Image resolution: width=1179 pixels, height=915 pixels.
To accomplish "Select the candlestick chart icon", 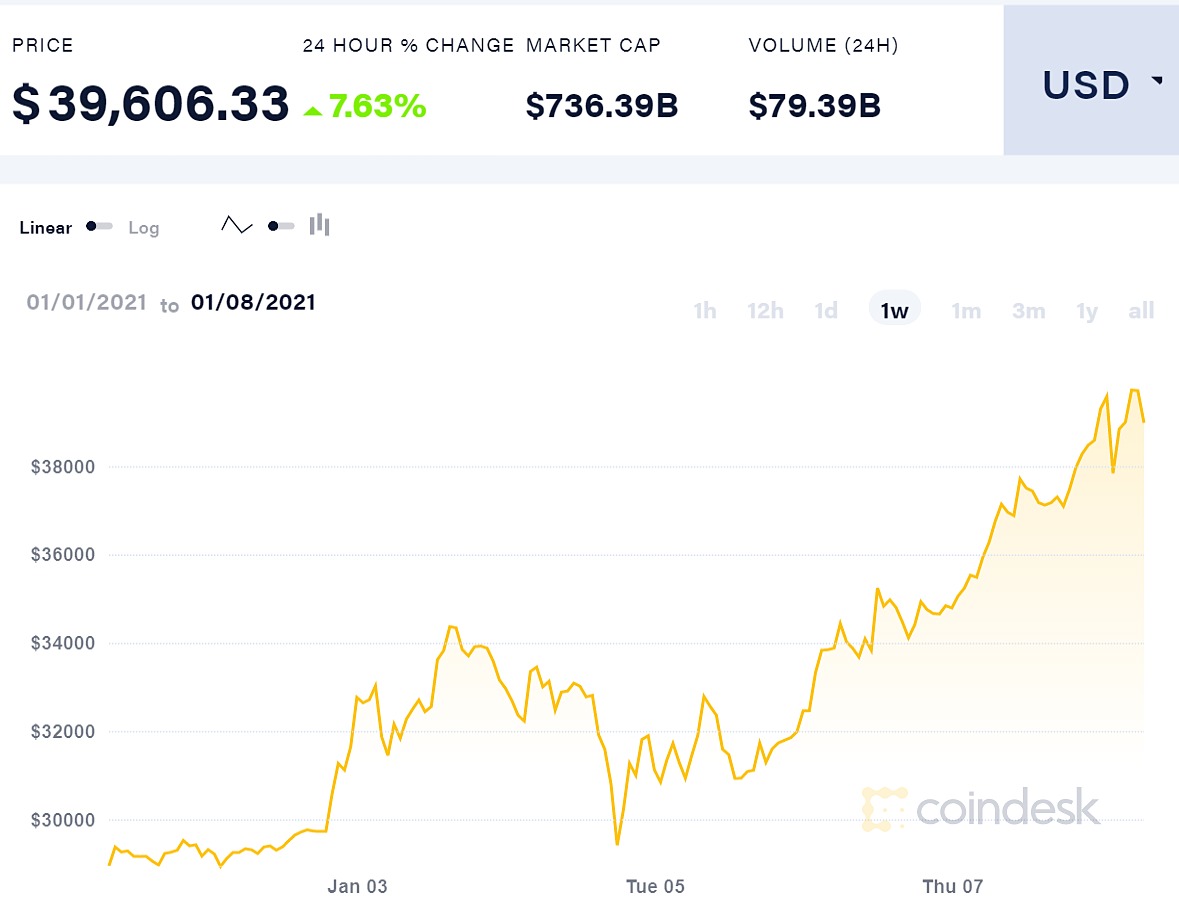I will (x=318, y=225).
